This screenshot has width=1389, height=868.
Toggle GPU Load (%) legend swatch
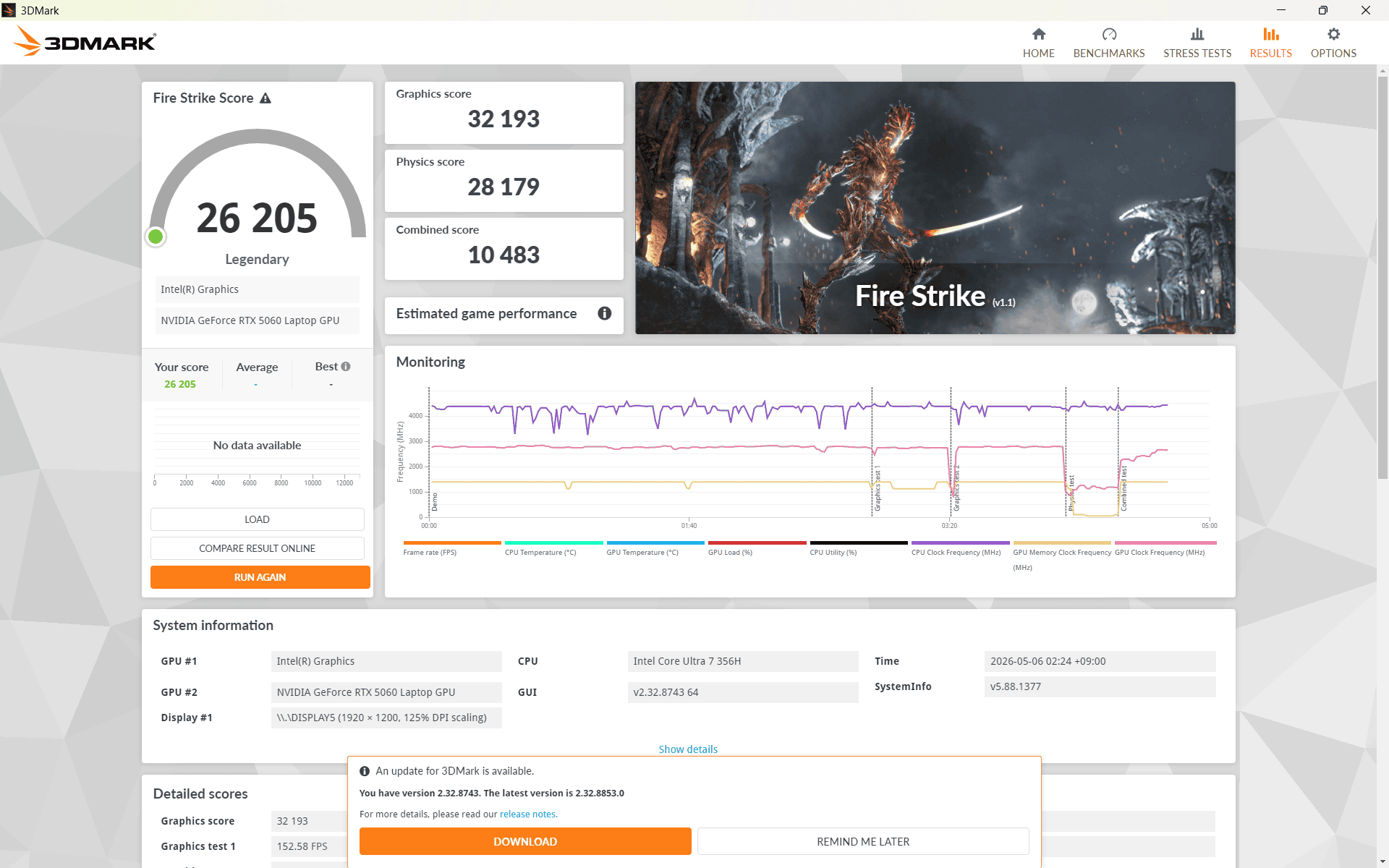(757, 542)
